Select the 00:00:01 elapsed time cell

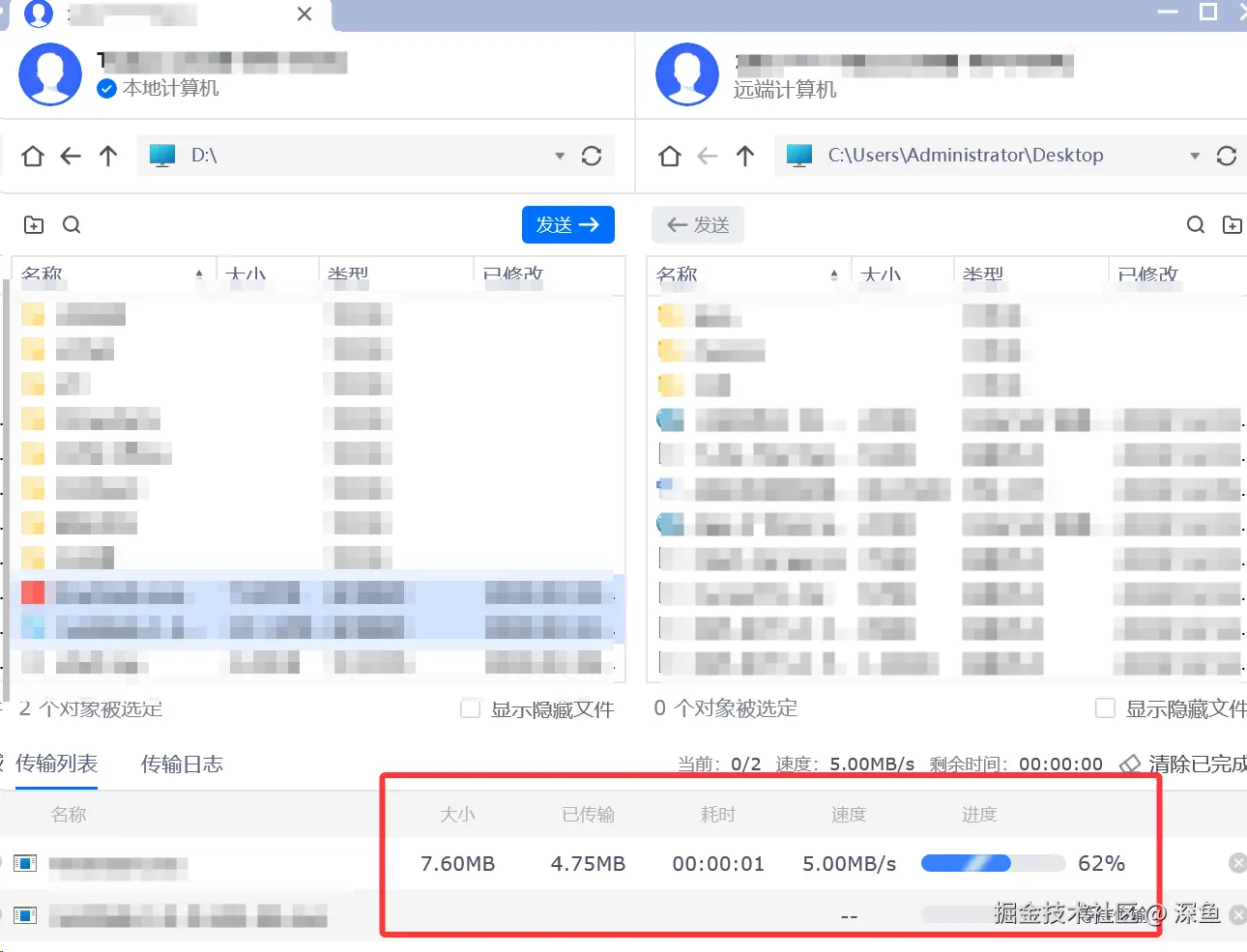[x=718, y=863]
